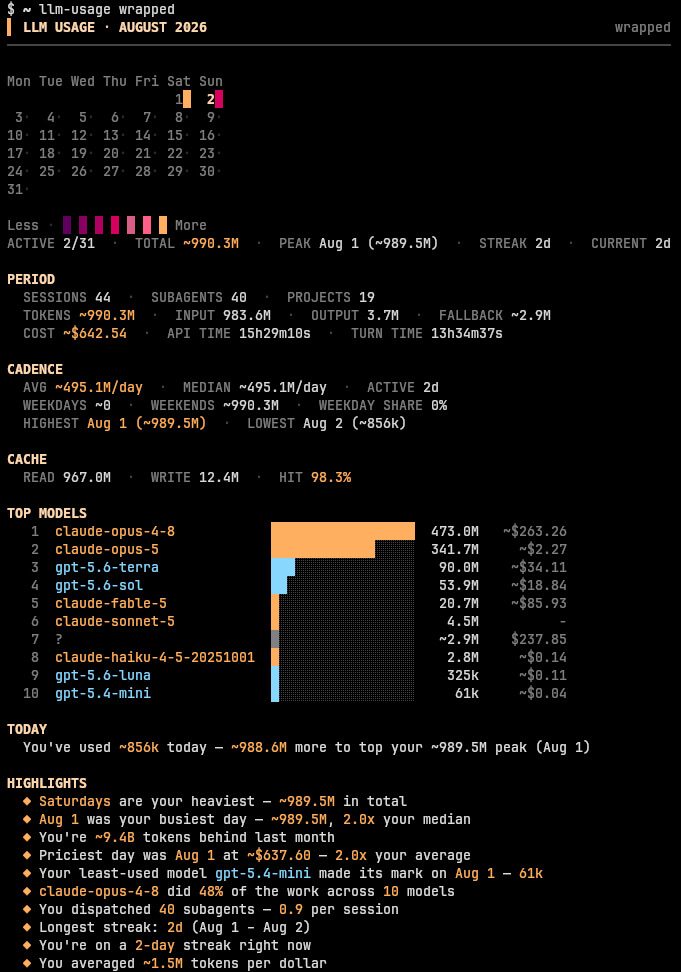This screenshot has width=681, height=972.
Task: Click the "PEAK Aug 1 (~989.5M)" stat
Action: pos(359,243)
